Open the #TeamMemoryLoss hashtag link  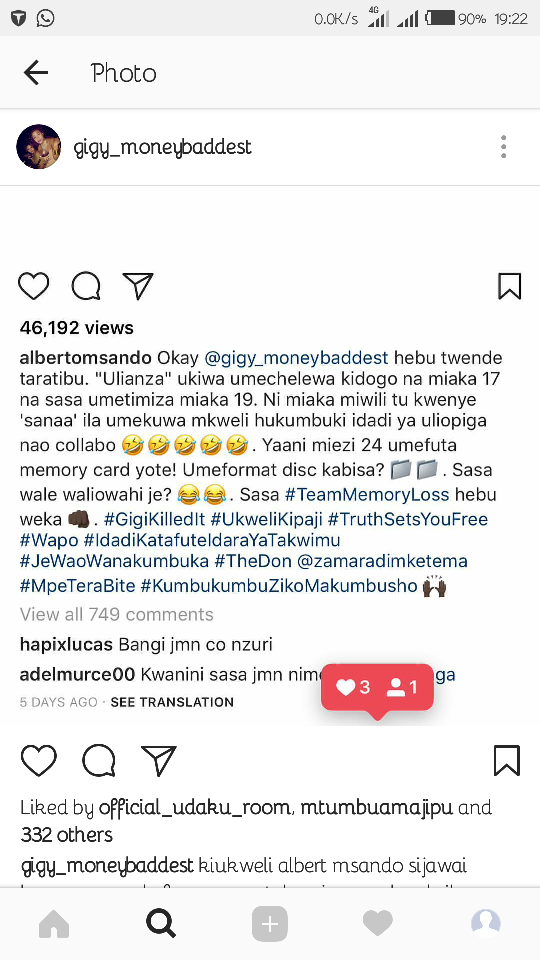coord(367,494)
